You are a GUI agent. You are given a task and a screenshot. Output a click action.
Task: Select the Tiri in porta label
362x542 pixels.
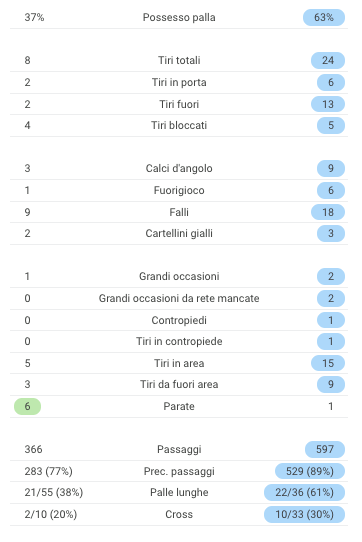[179, 82]
